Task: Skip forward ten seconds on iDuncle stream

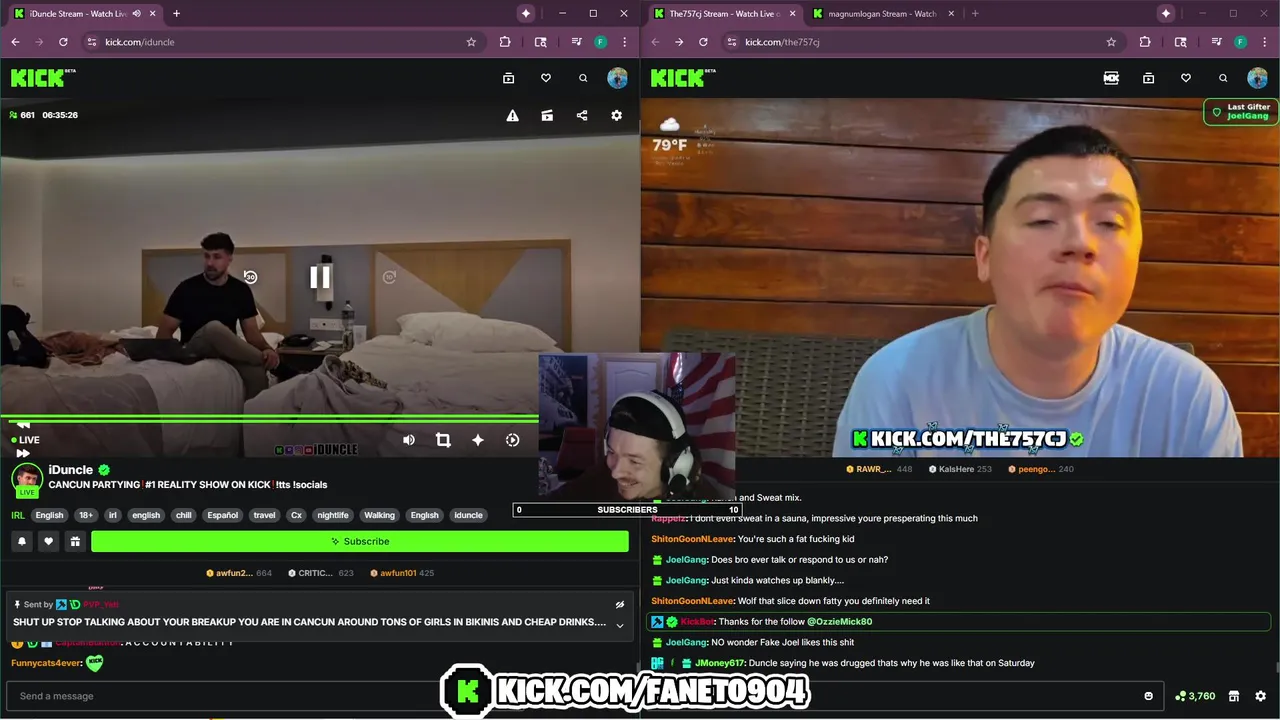Action: click(x=390, y=277)
